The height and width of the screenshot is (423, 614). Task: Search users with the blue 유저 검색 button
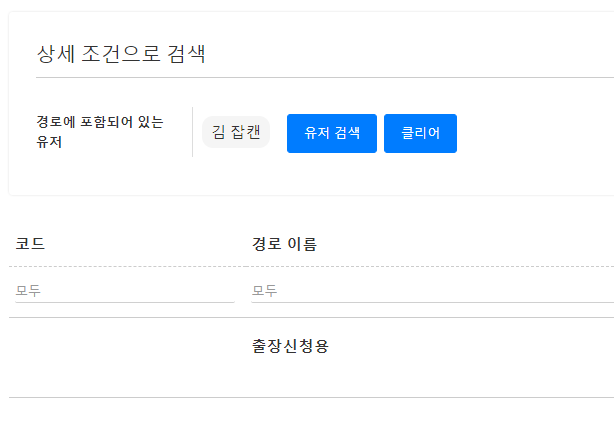click(x=331, y=133)
